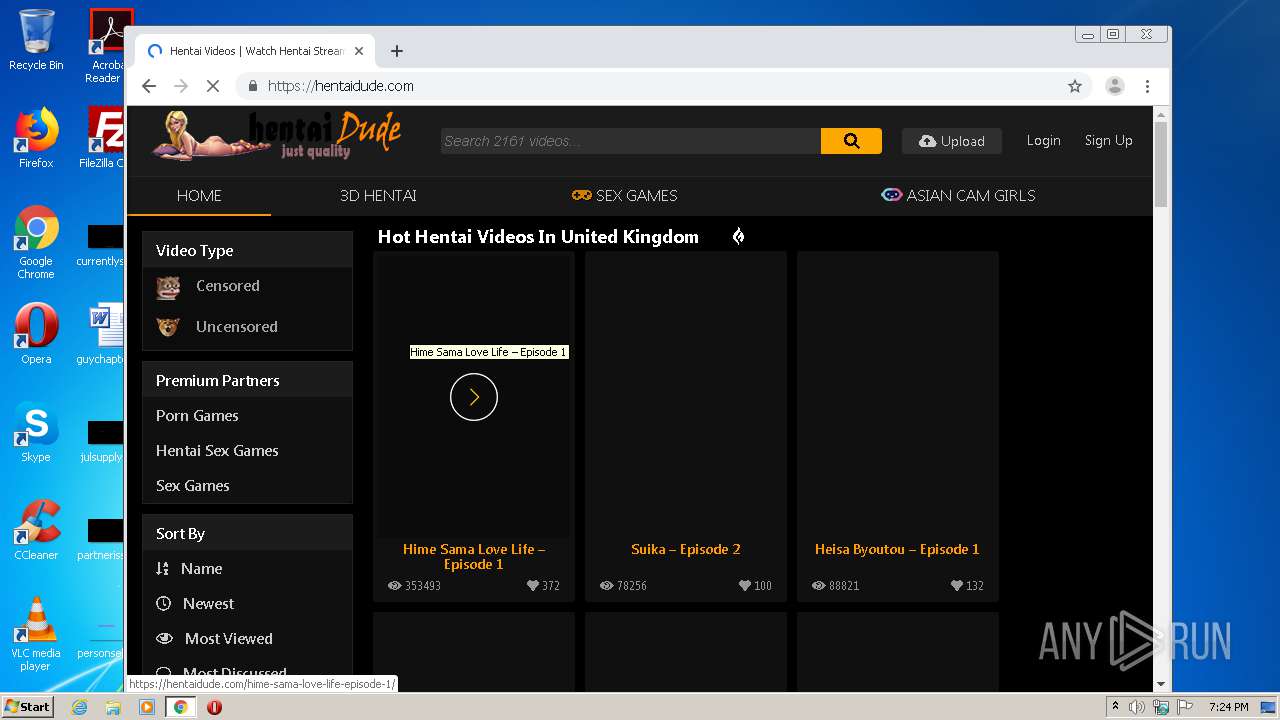The width and height of the screenshot is (1280, 720).
Task: Filter videos by Uncensored type
Action: [x=236, y=327]
